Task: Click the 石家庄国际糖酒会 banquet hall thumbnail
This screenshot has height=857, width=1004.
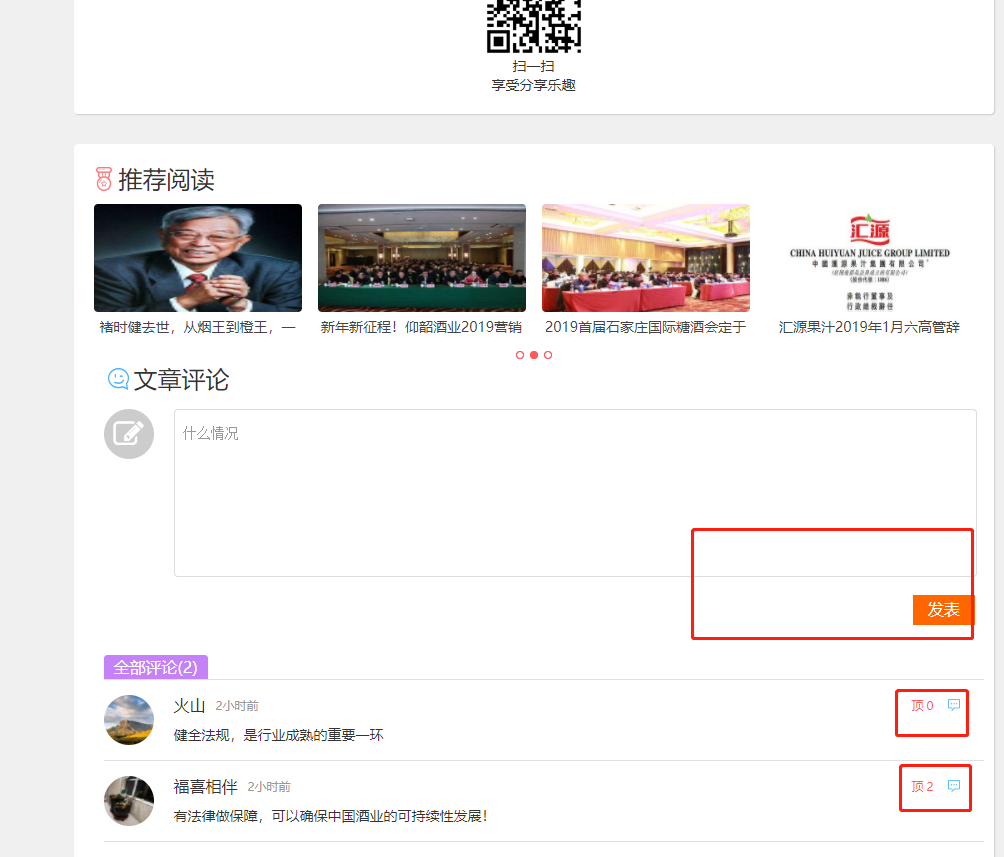Action: 646,258
